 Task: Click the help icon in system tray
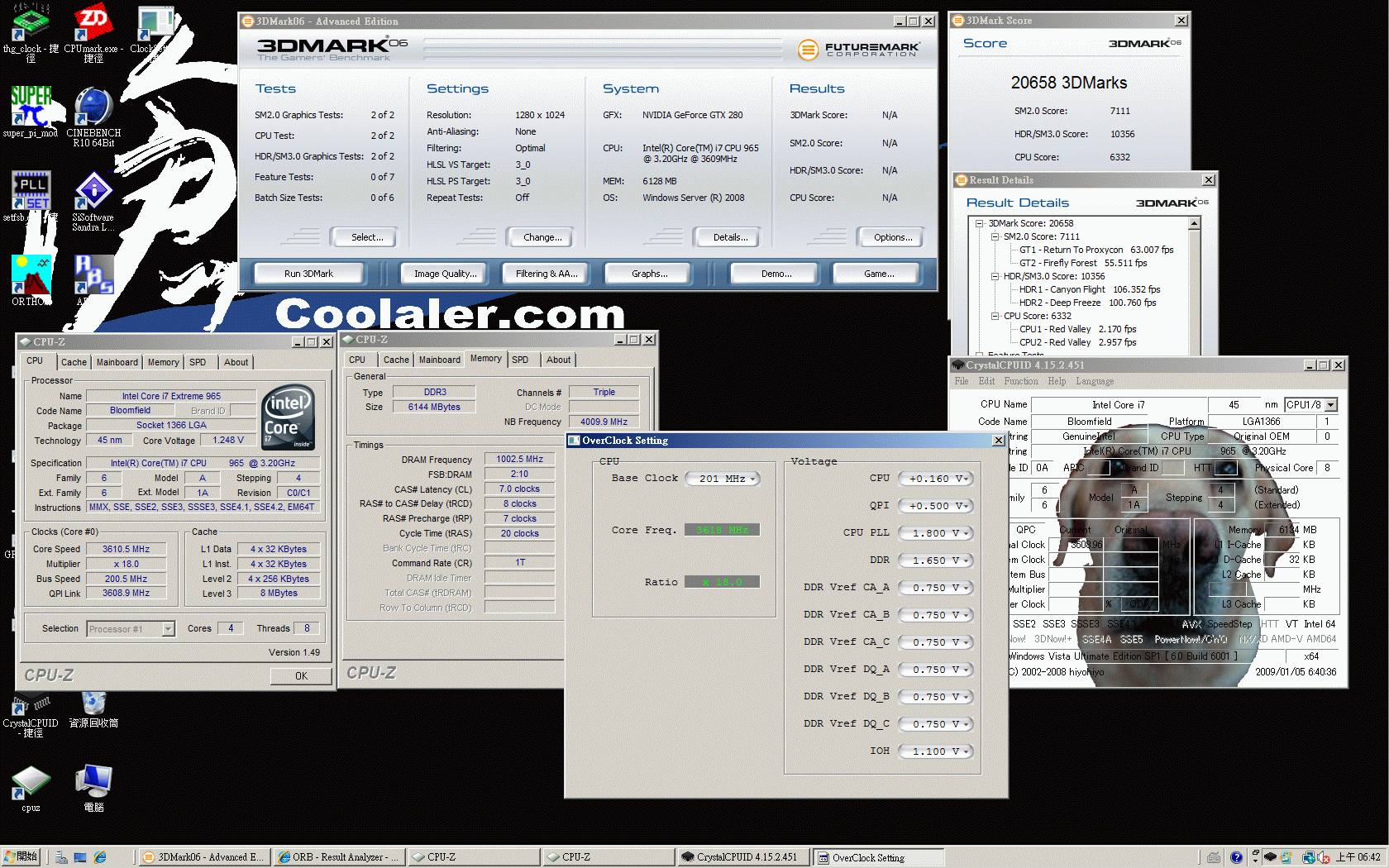[x=1236, y=857]
